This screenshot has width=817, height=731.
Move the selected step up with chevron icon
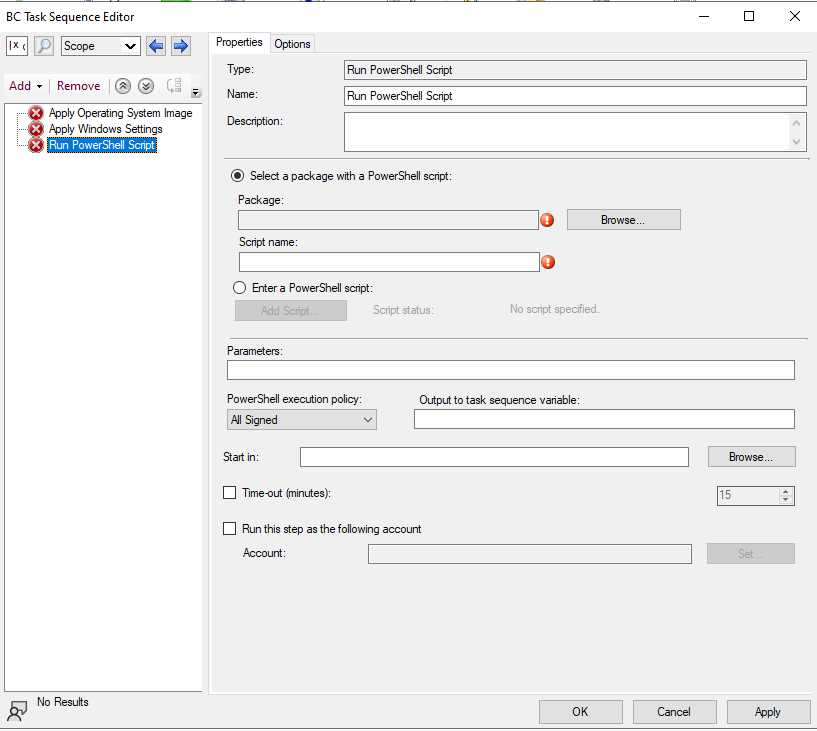click(122, 86)
